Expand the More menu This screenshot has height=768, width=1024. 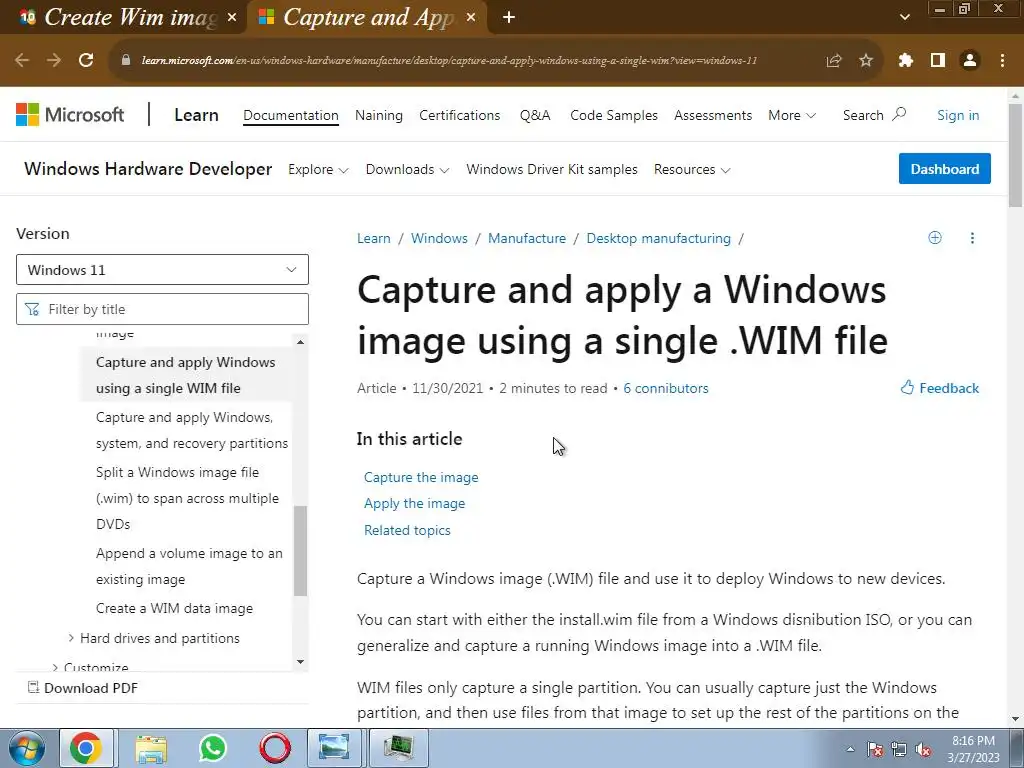click(792, 115)
